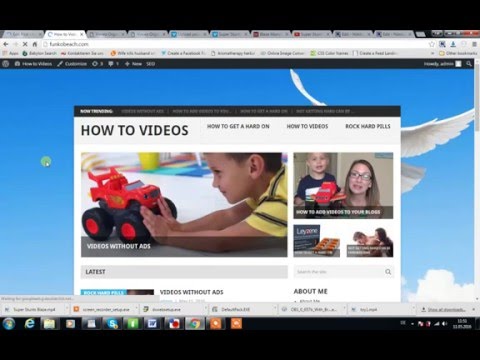Click the site search magnifier icon
This screenshot has width=480, height=360.
click(388, 272)
